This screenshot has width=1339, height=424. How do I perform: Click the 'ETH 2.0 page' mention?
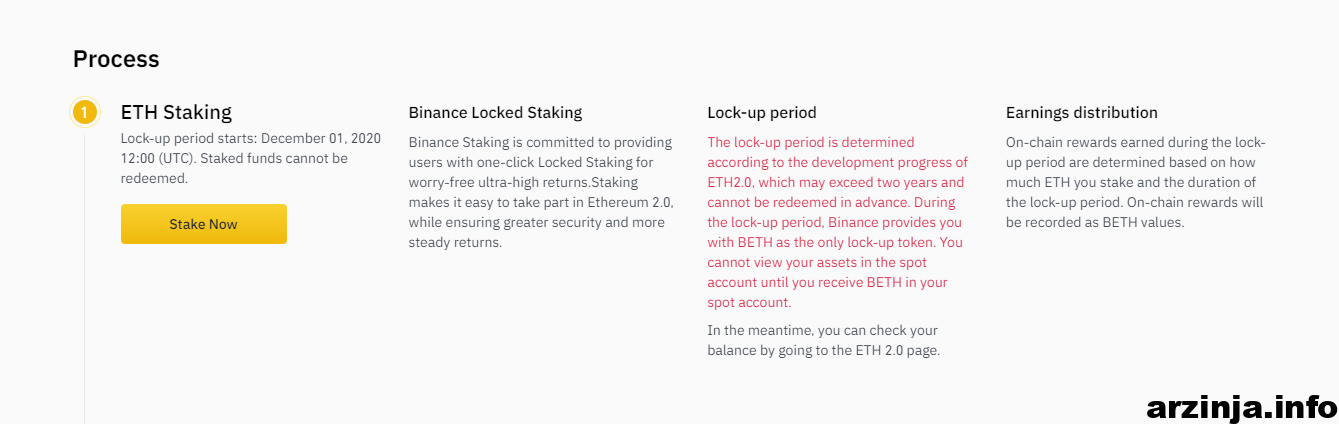point(896,350)
